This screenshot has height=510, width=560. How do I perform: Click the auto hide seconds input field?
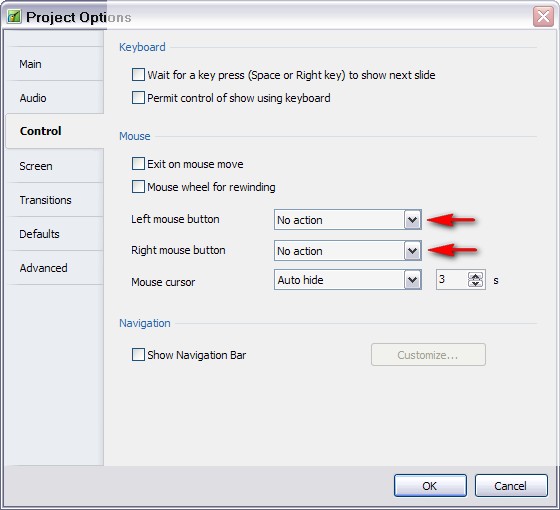click(x=452, y=280)
